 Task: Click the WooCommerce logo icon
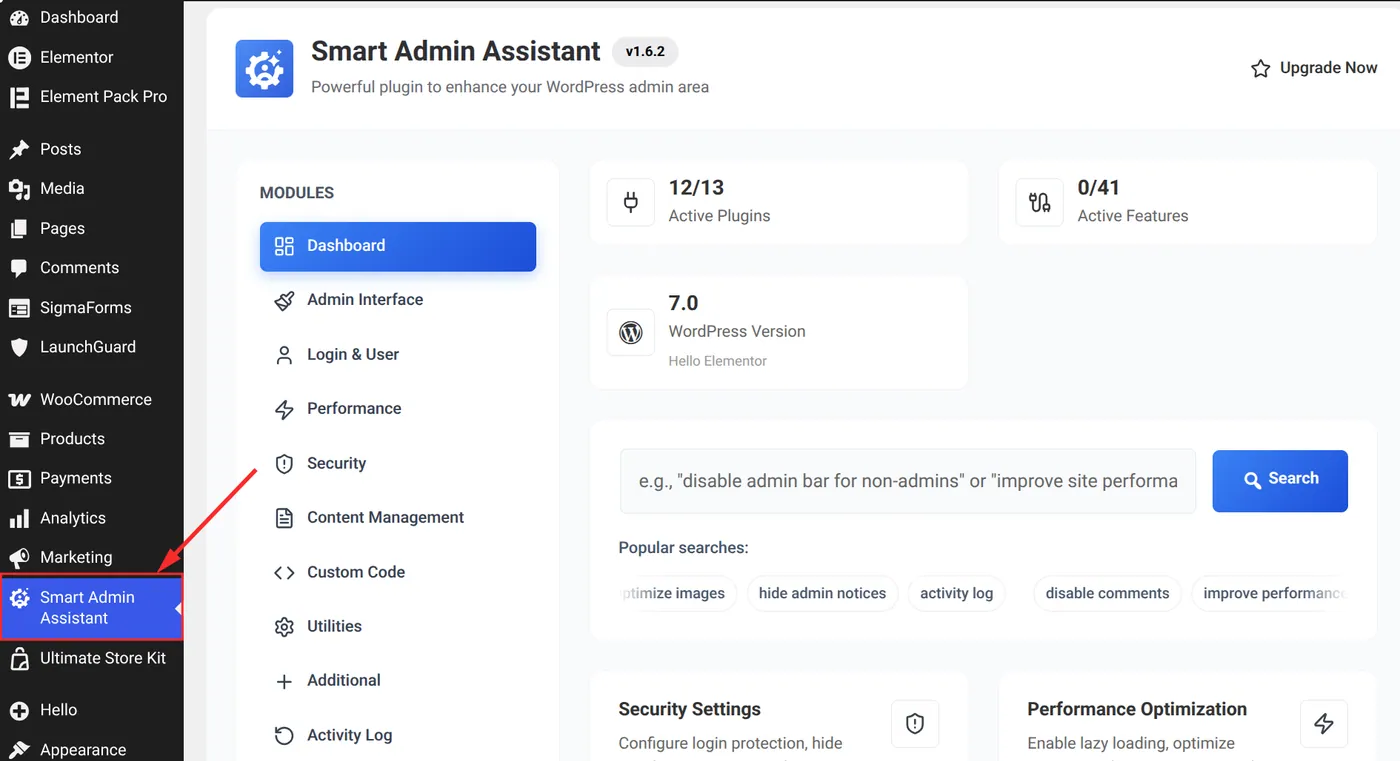coord(19,399)
